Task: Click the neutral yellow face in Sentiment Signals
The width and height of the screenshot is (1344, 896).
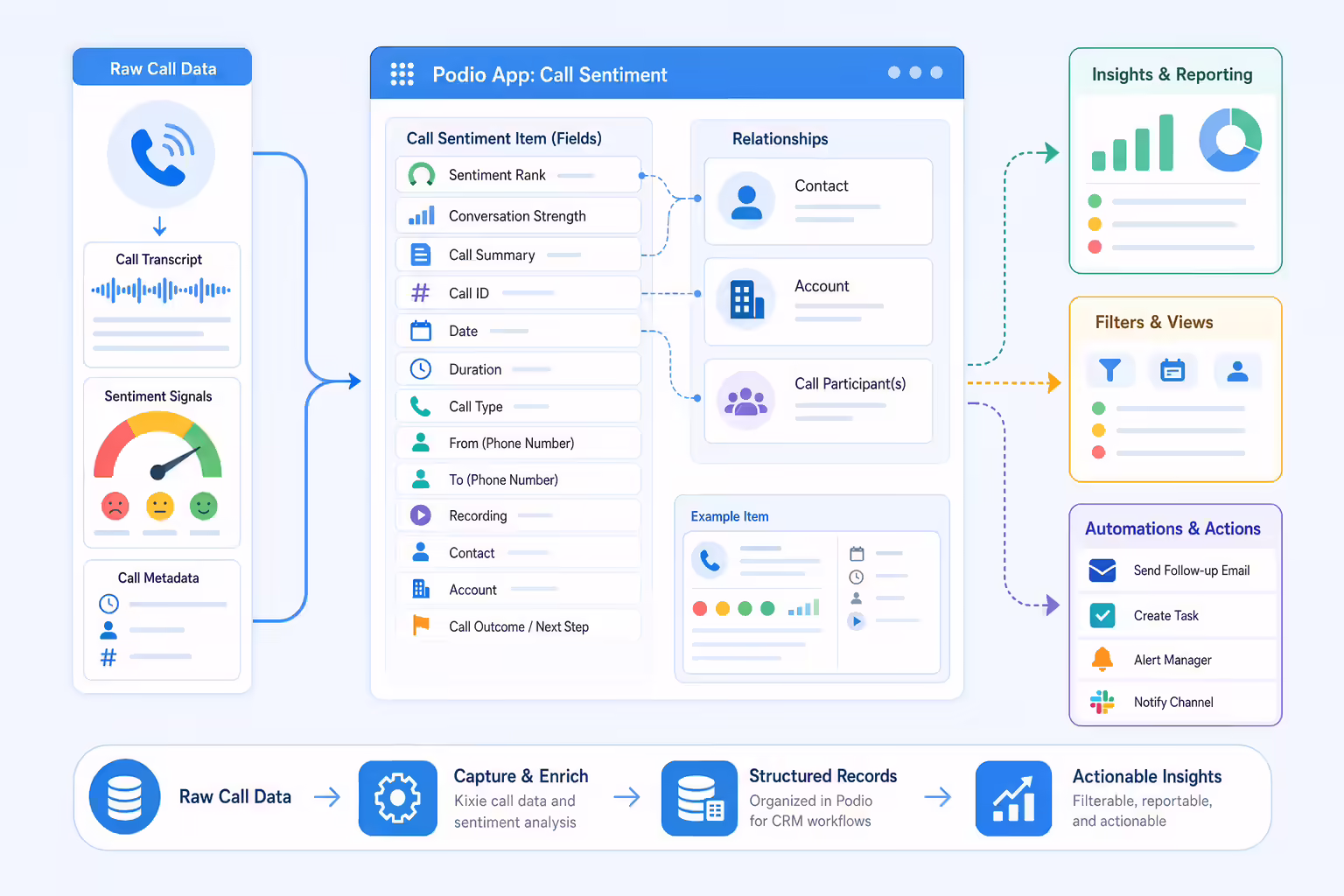Action: pos(159,506)
